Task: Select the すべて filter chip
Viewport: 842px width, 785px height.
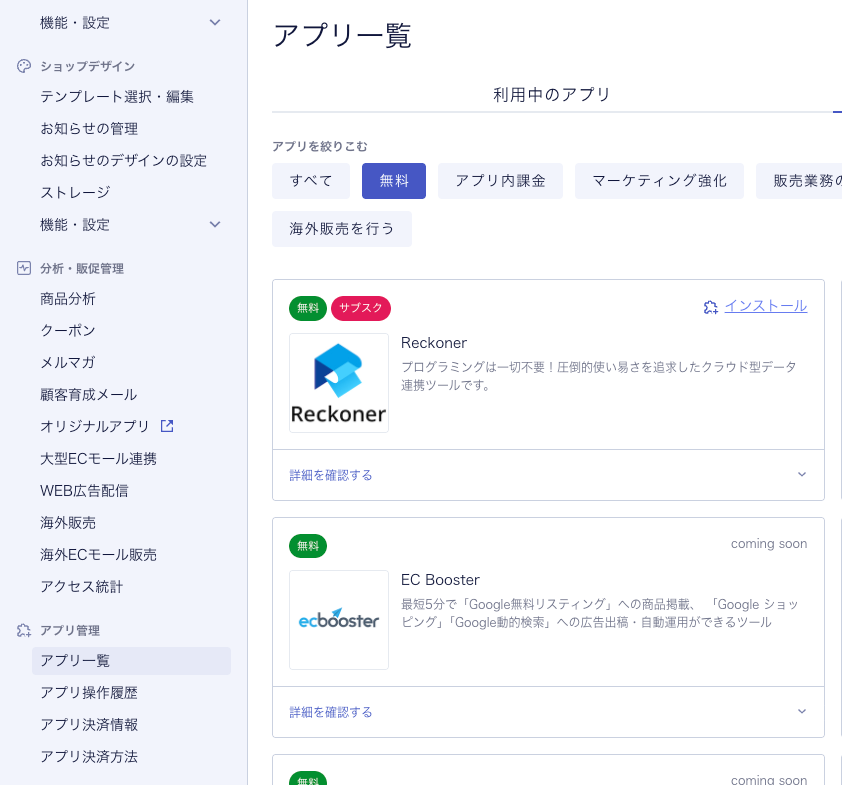Action: [311, 181]
